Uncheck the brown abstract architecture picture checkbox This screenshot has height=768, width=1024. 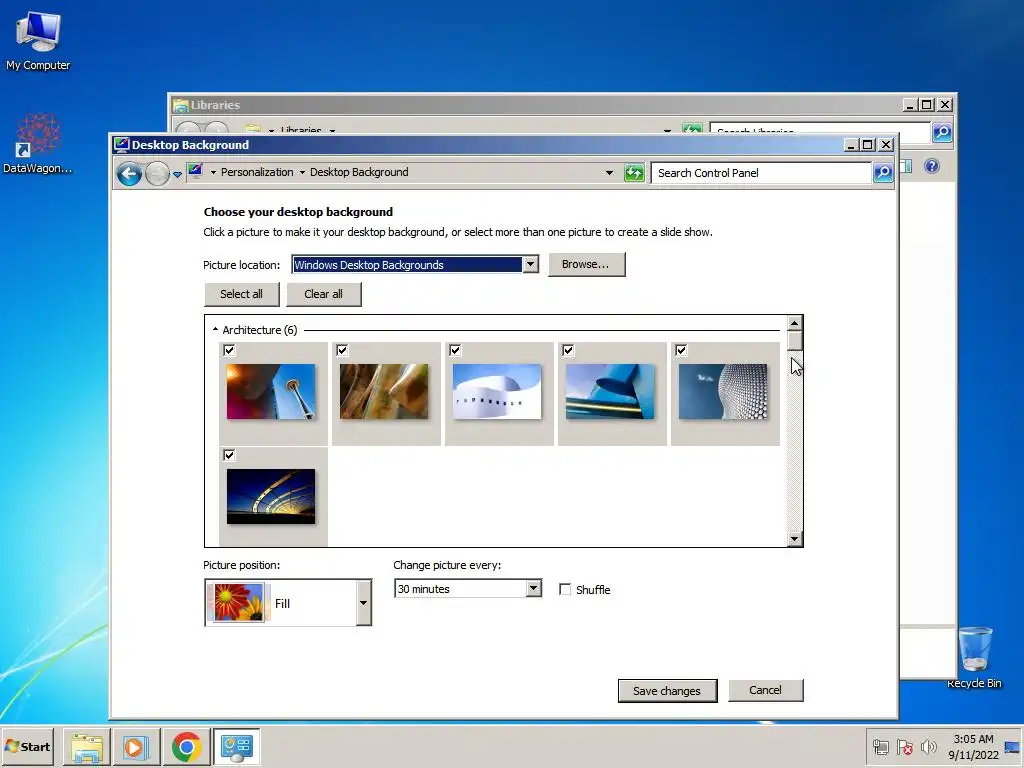point(342,350)
